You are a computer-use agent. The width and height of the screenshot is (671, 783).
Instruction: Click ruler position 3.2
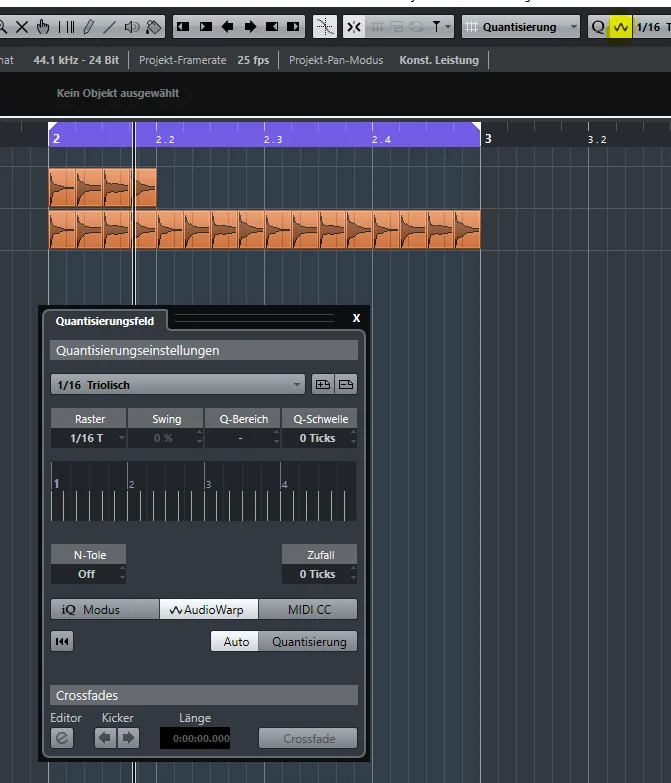(x=597, y=139)
